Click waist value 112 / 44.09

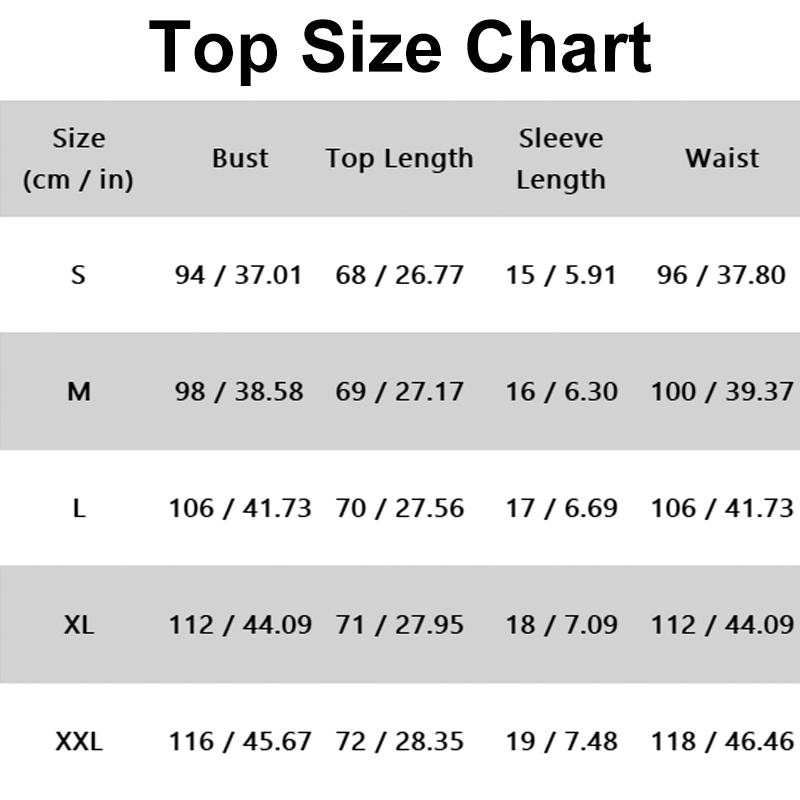click(x=722, y=624)
